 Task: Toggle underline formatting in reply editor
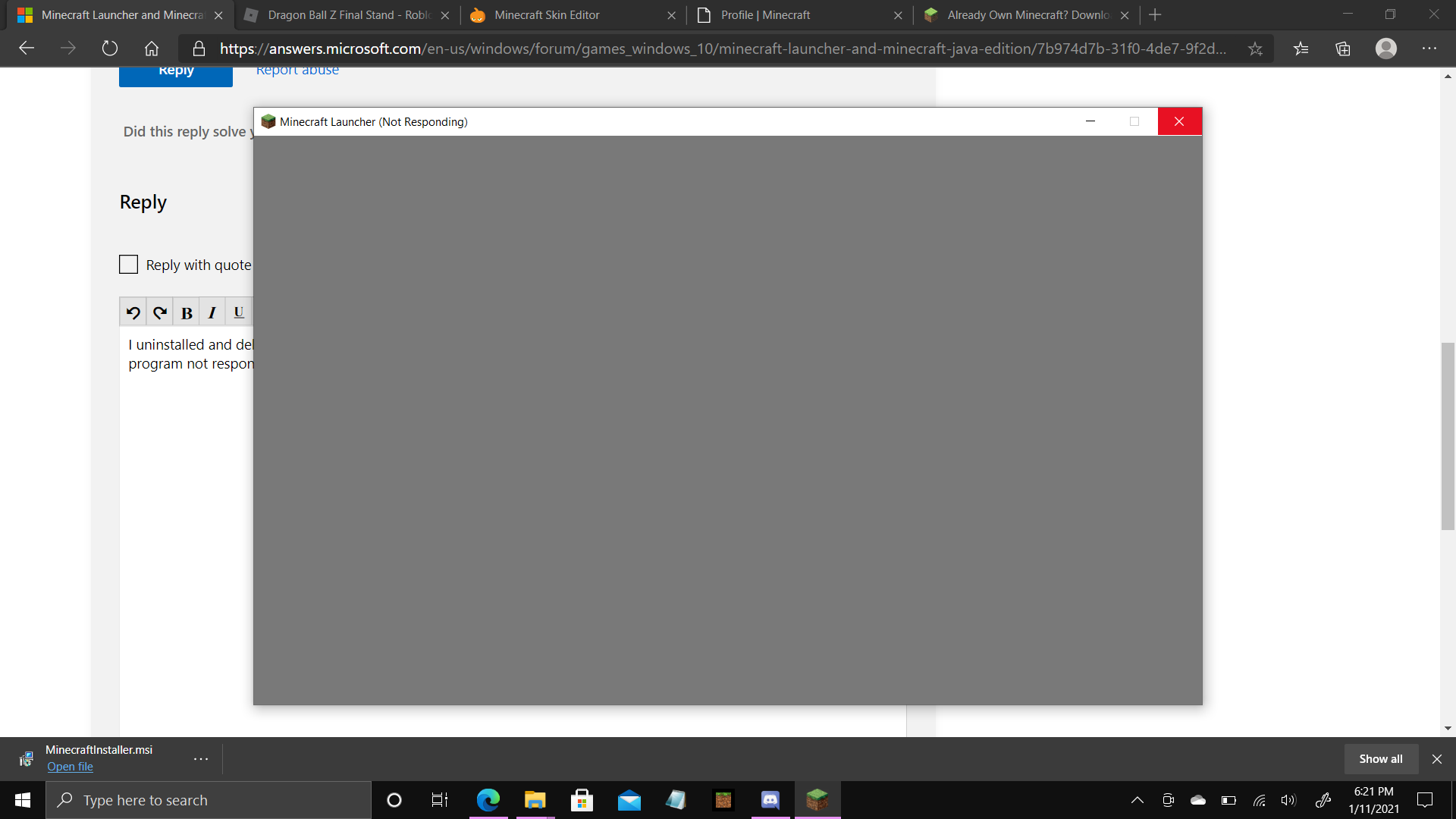(238, 312)
